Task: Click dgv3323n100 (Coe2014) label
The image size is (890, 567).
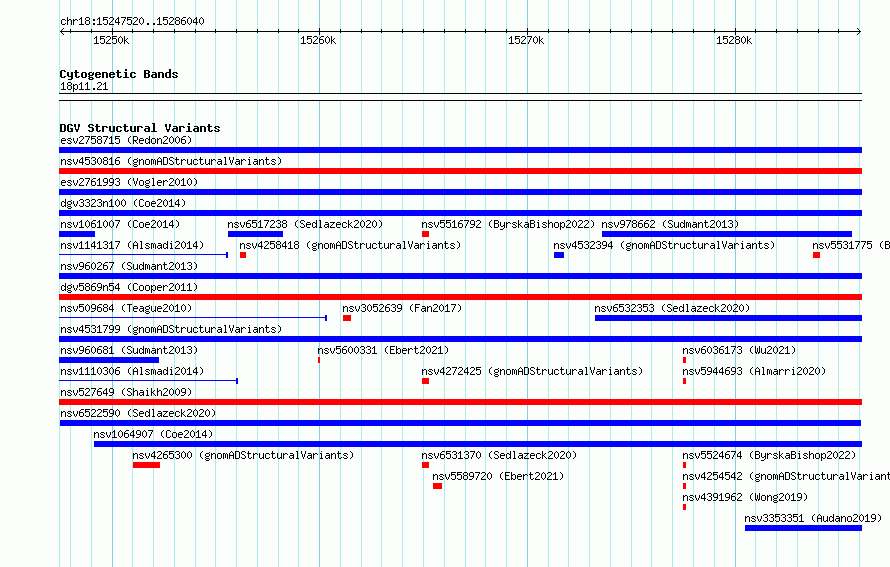Action: [x=123, y=203]
